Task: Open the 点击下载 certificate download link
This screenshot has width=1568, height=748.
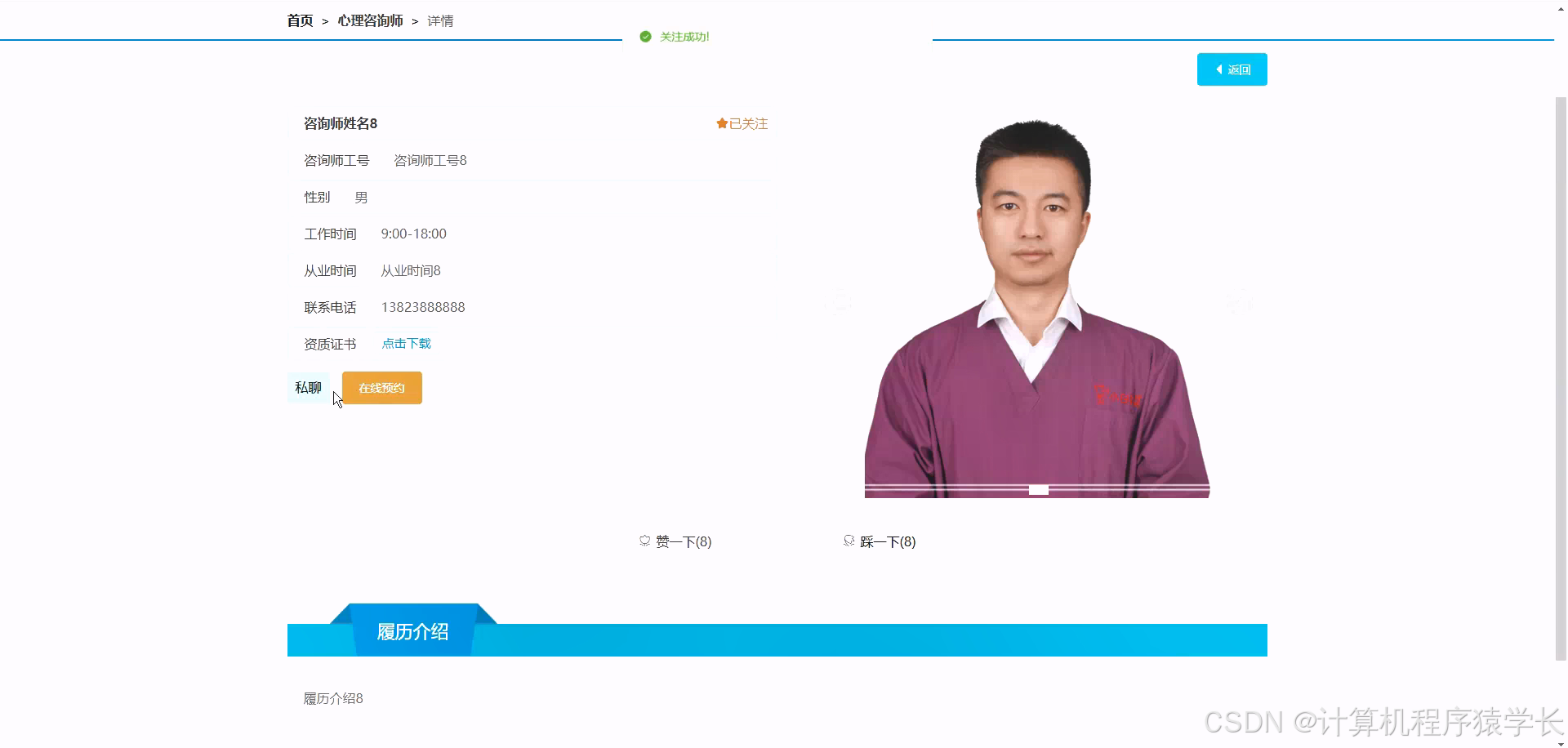Action: point(406,343)
